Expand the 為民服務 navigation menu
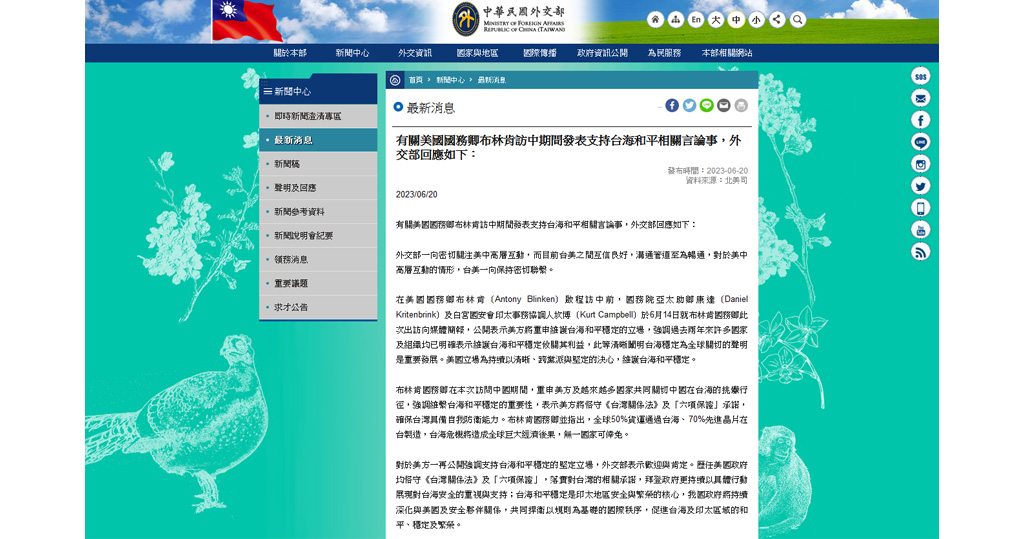This screenshot has height=539, width=1024. pyautogui.click(x=664, y=53)
